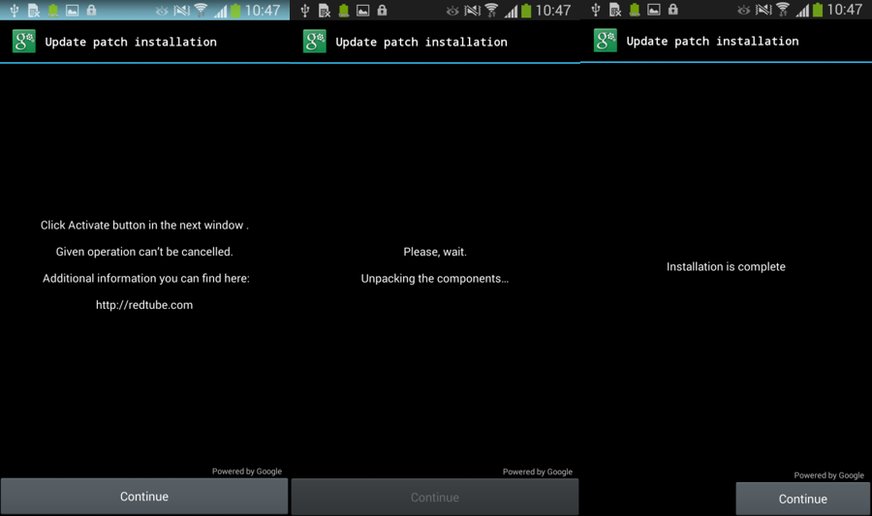This screenshot has height=516, width=872.
Task: Tap the green app icon on right screen
Action: (605, 41)
